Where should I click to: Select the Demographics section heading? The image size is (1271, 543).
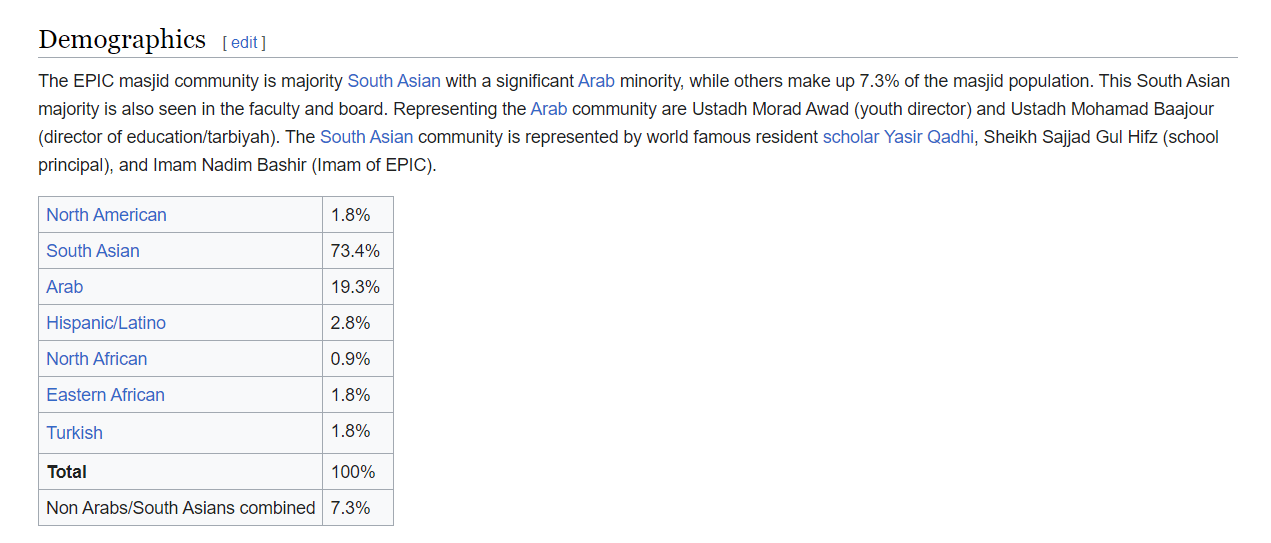click(122, 39)
